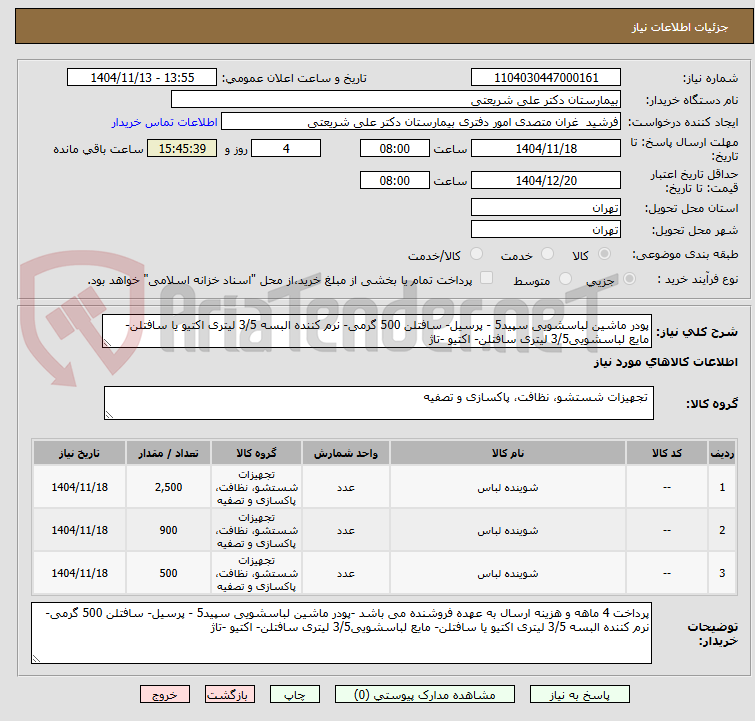Click شوینده لباس in row 3
The image size is (755, 721).
coord(508,573)
